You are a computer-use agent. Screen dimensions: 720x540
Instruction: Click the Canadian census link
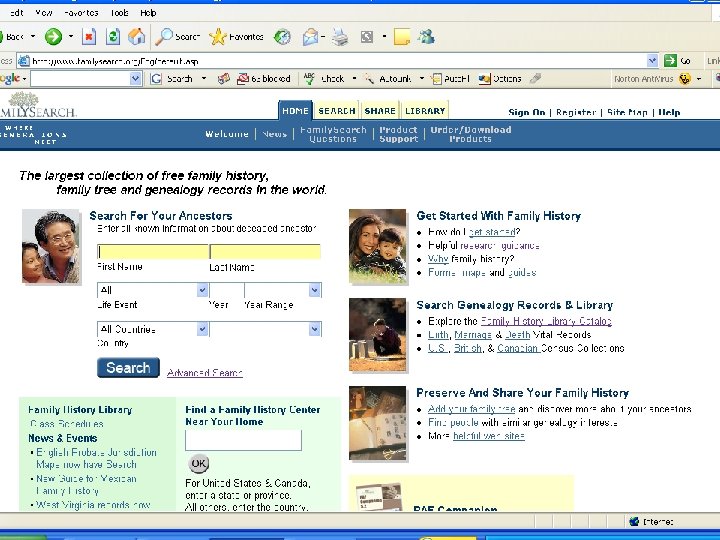tap(518, 348)
